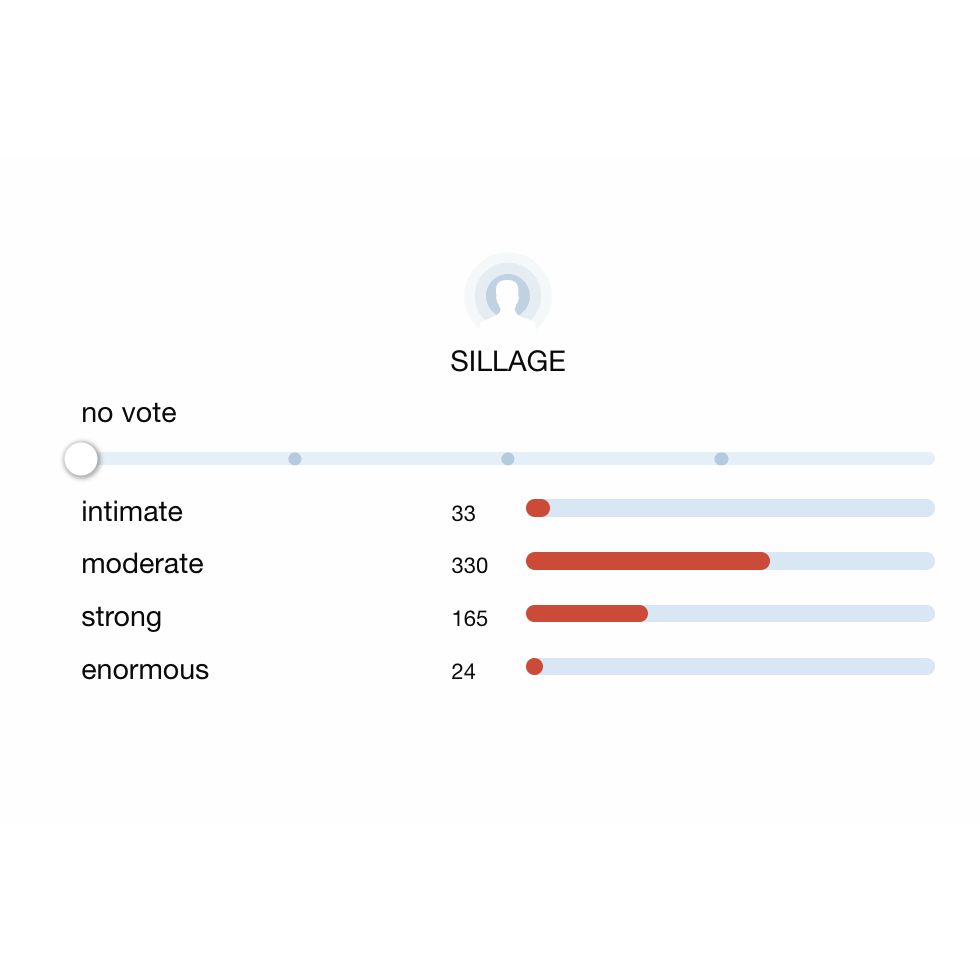
Task: Pick the 'enormous' rating label
Action: click(145, 669)
